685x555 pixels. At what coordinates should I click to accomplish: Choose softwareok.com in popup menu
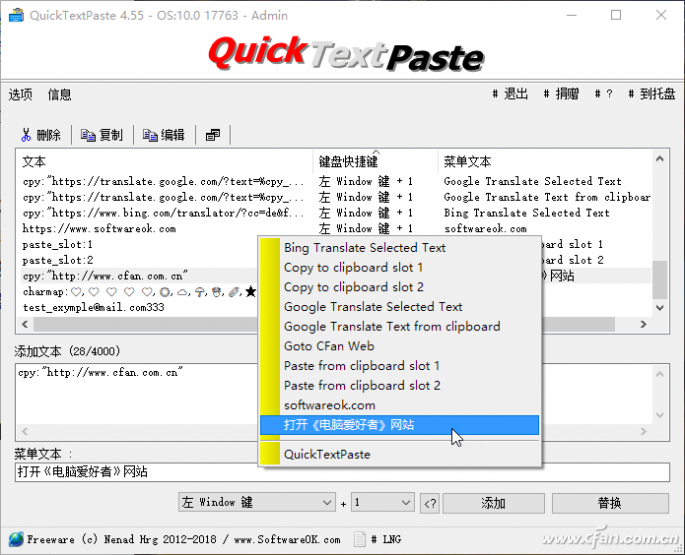click(x=400, y=405)
